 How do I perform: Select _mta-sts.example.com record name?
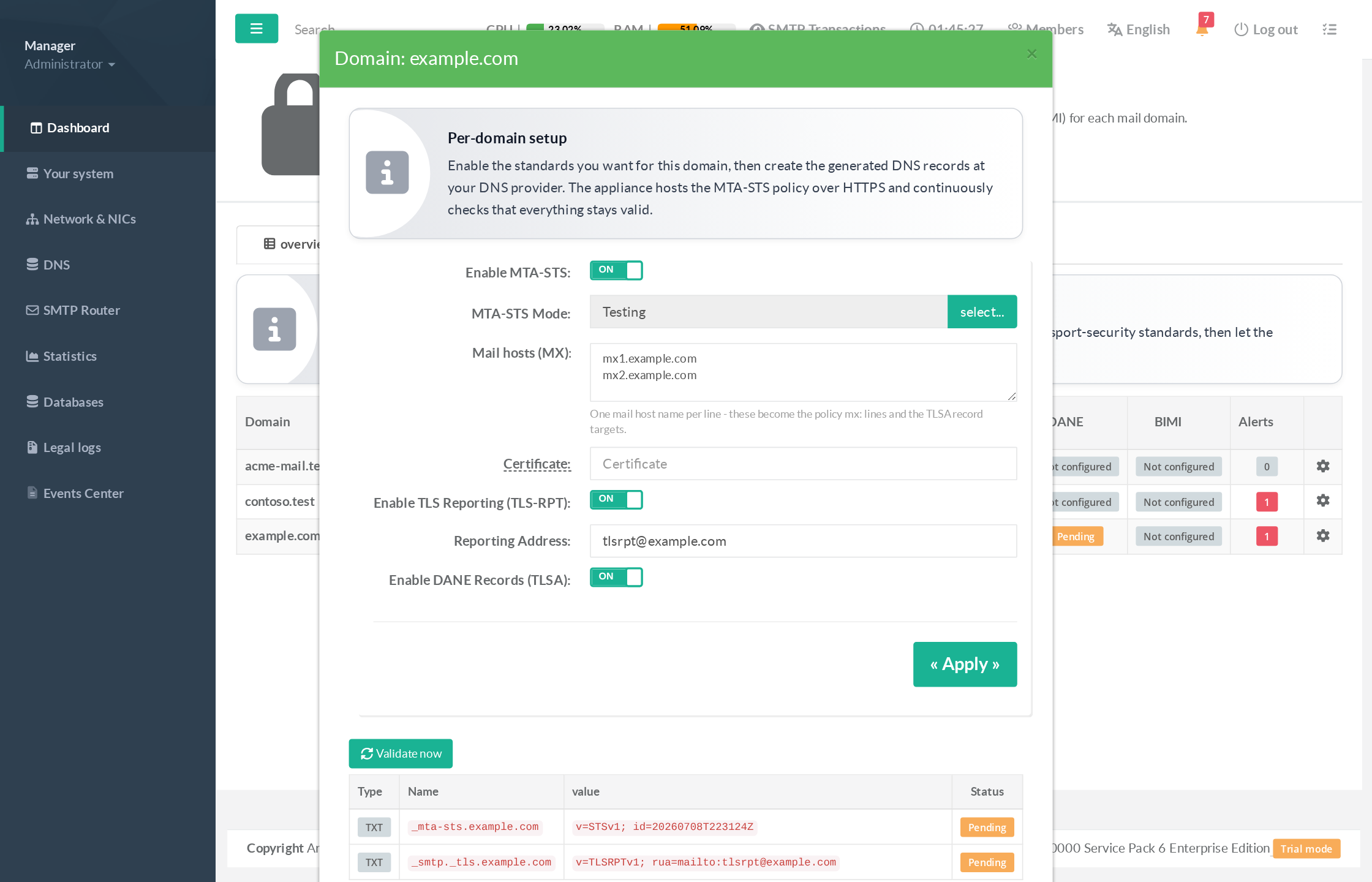(x=475, y=827)
